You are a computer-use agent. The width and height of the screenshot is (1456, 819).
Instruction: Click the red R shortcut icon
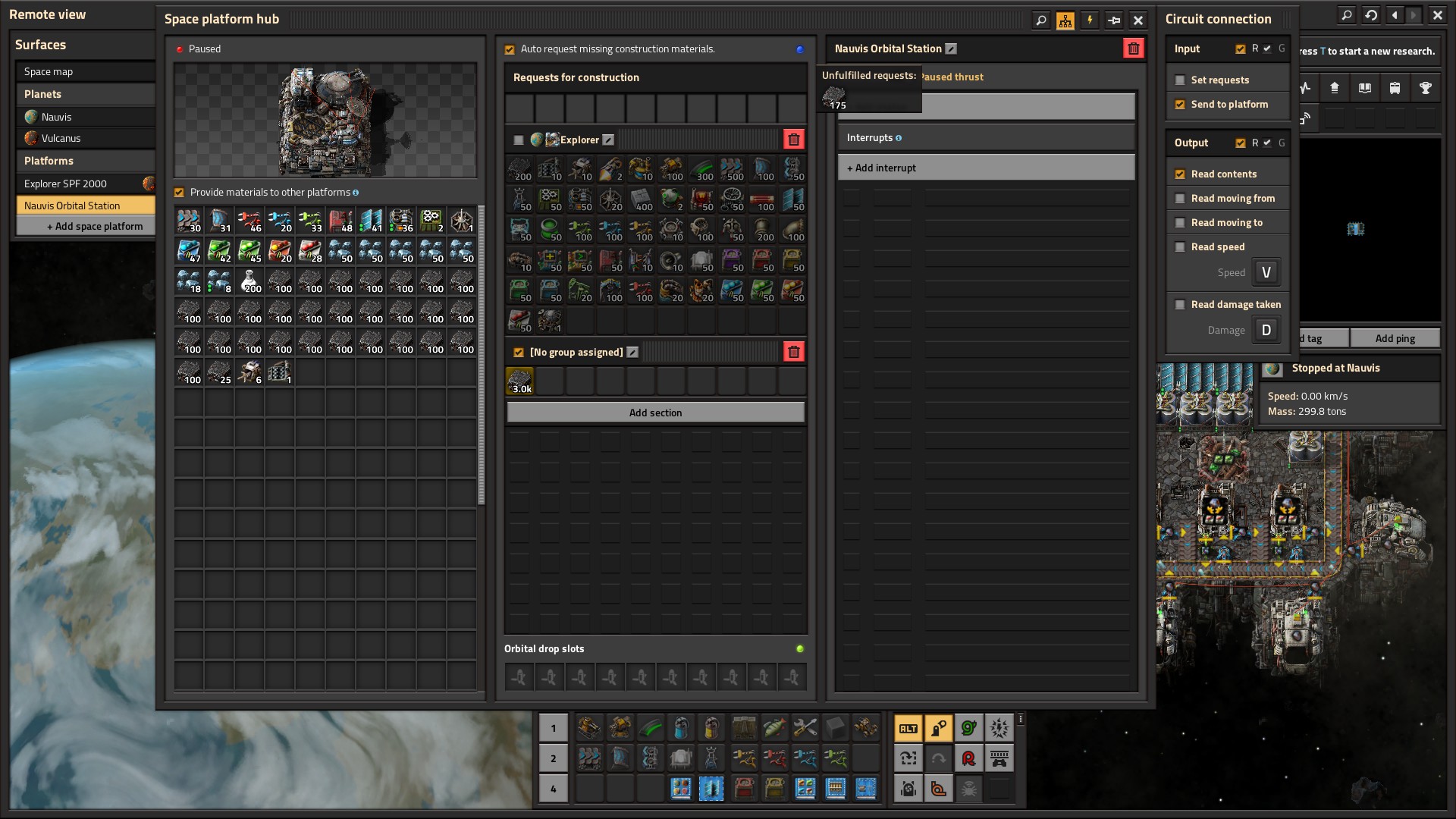968,758
